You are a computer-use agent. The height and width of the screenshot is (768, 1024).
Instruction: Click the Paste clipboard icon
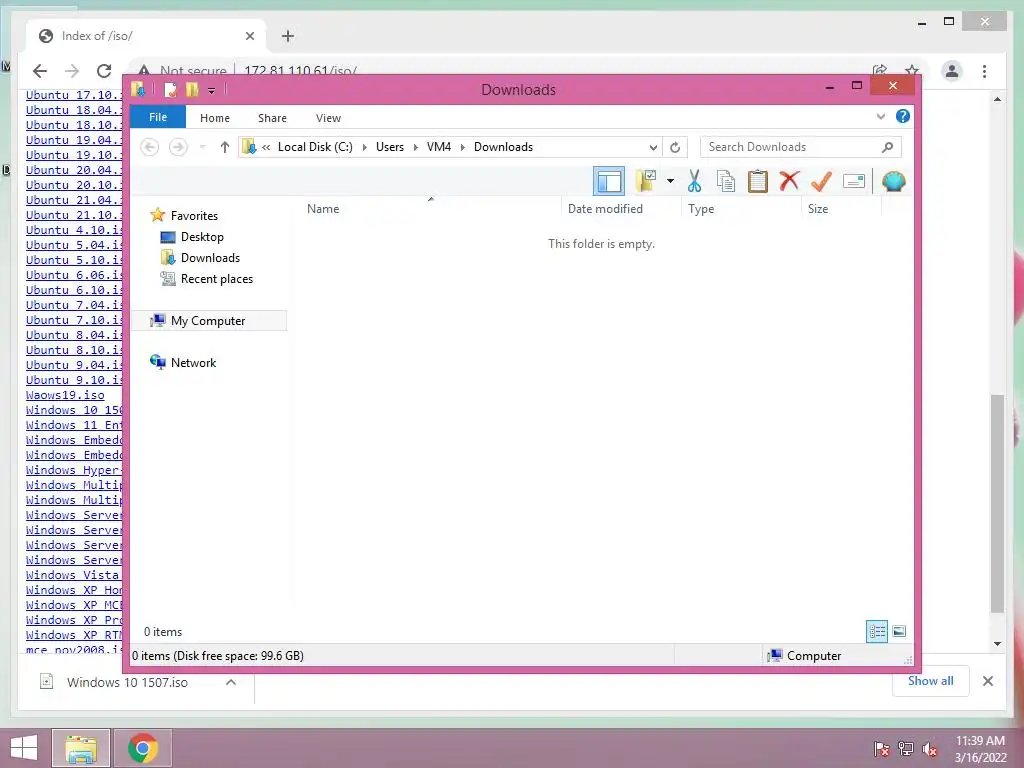tap(758, 181)
